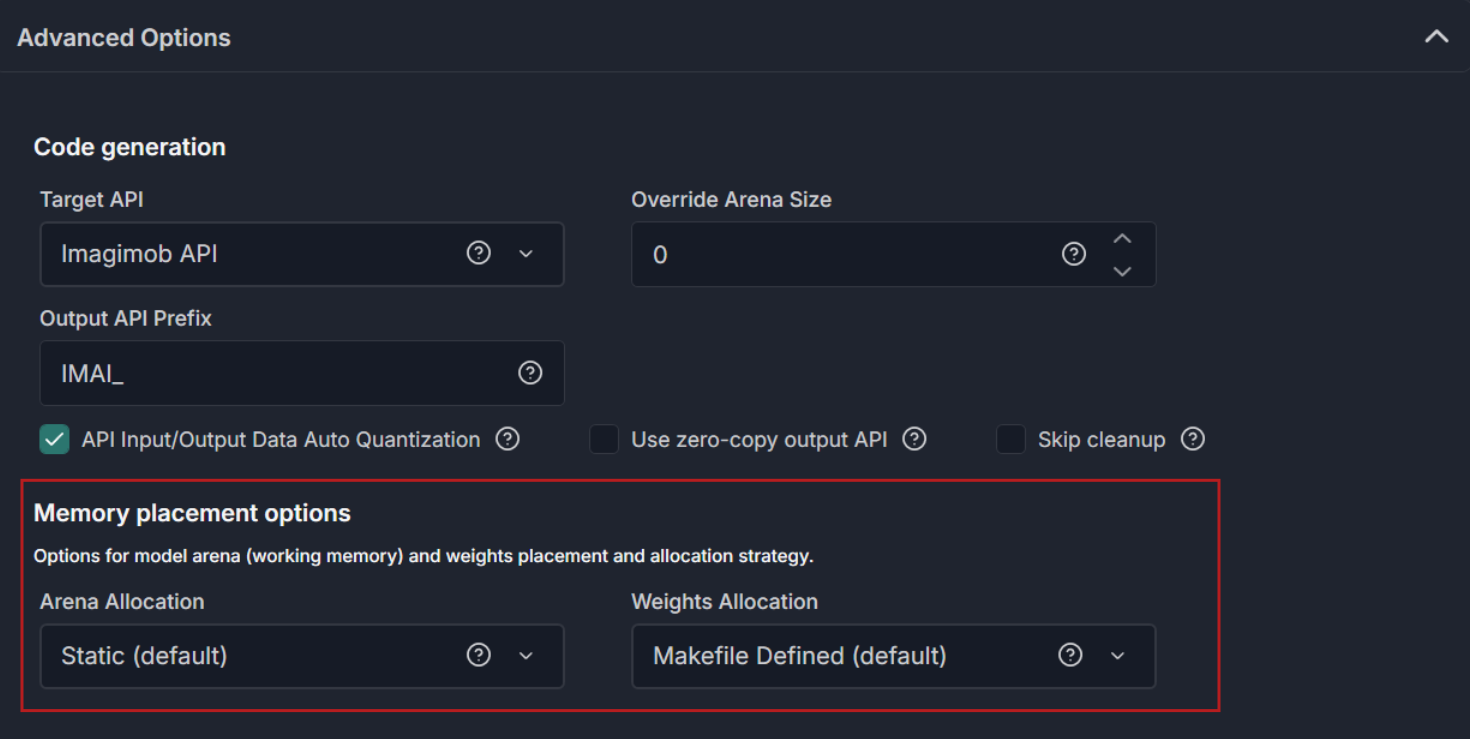Click the Weights Allocation help icon
This screenshot has height=739, width=1470.
point(1071,655)
